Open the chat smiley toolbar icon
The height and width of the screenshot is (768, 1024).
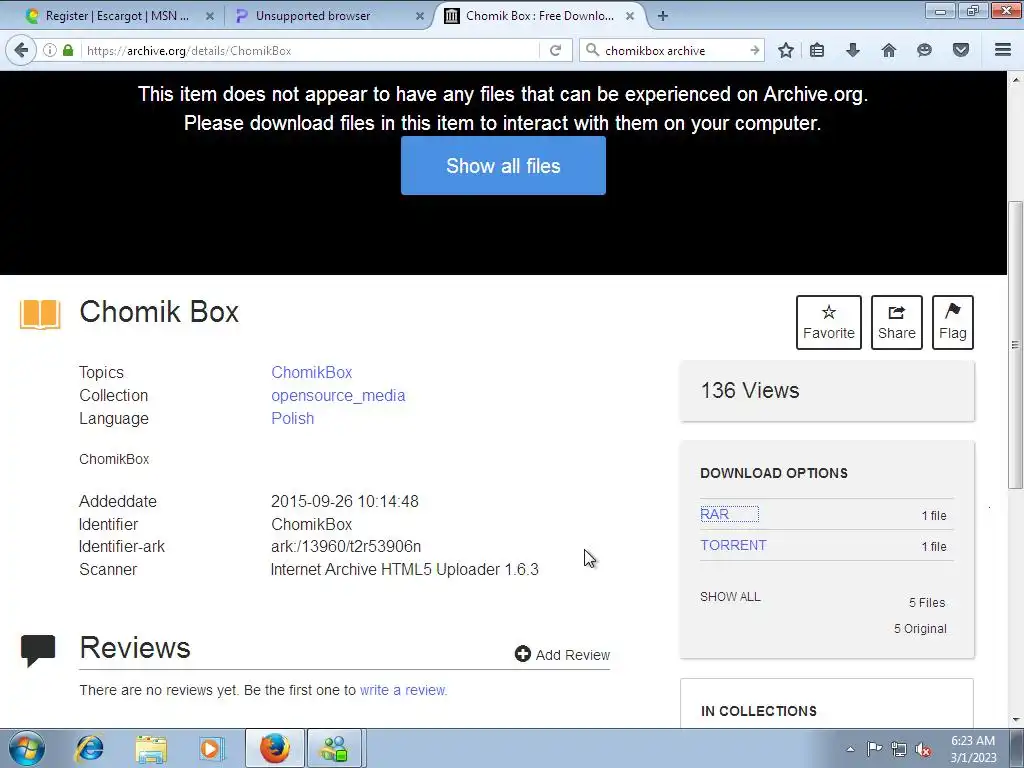(924, 50)
